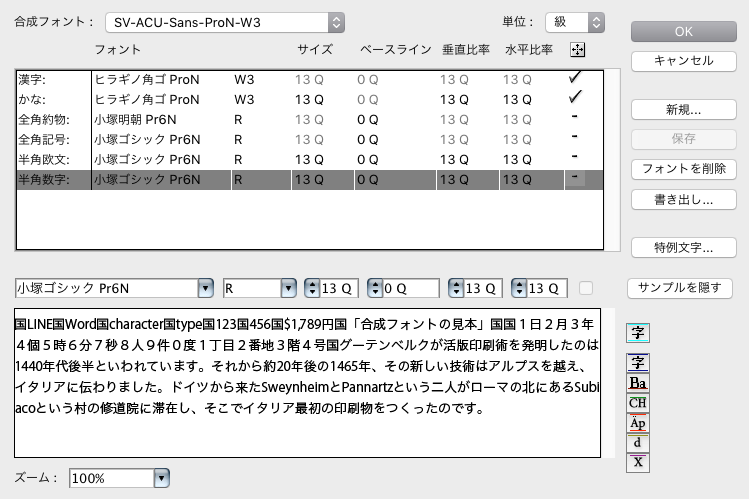Tick the checkbox beside the horizontal scale field
The width and height of the screenshot is (749, 499).
586,288
